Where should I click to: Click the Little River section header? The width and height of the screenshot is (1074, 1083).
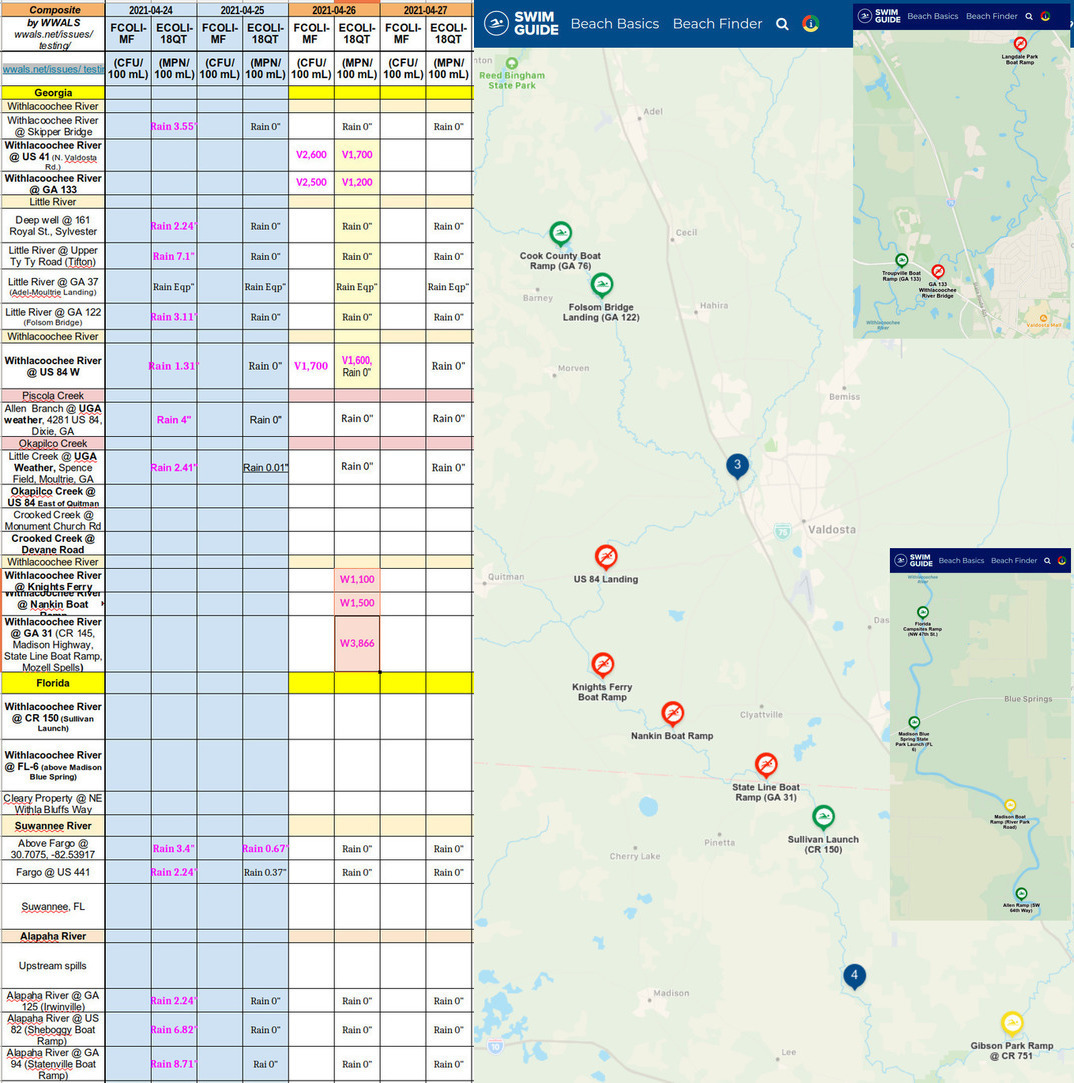53,202
